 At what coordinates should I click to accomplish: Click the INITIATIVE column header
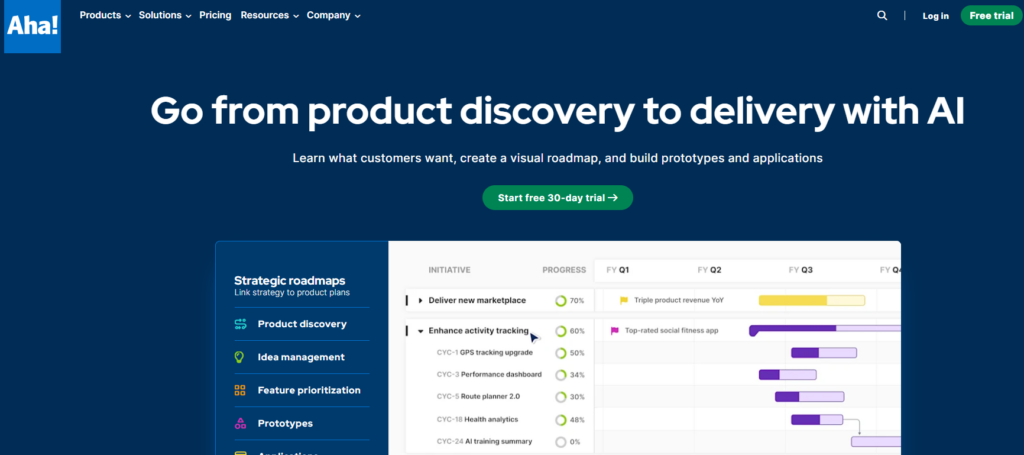click(x=449, y=270)
